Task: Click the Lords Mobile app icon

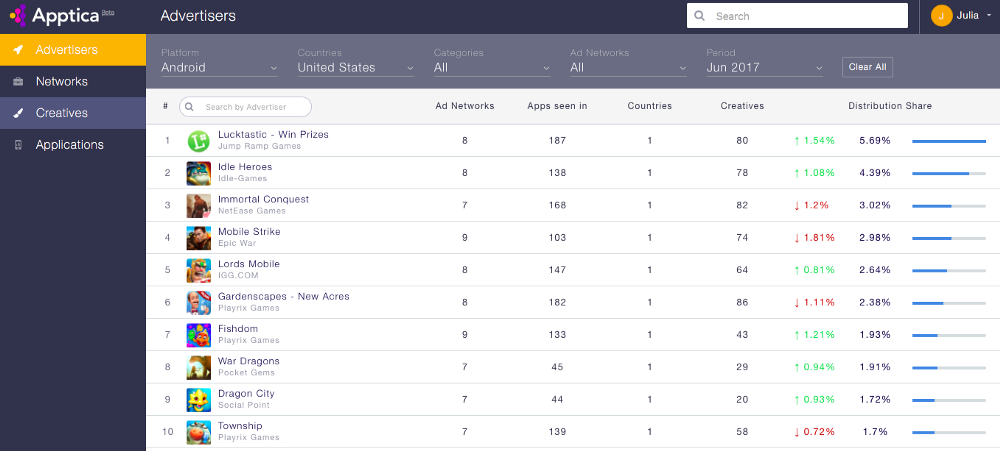Action: [x=198, y=270]
